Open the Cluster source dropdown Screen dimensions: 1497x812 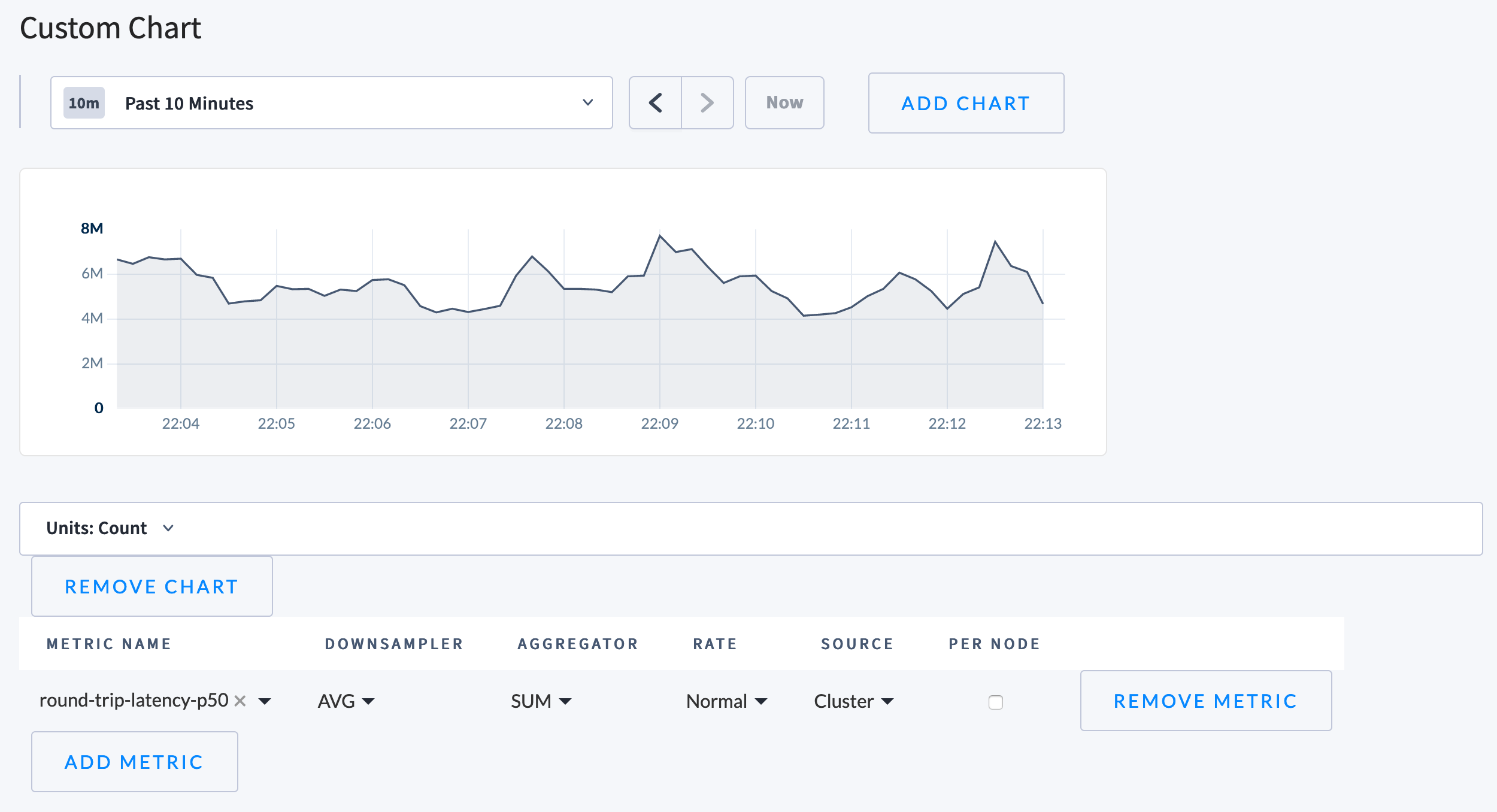click(853, 701)
